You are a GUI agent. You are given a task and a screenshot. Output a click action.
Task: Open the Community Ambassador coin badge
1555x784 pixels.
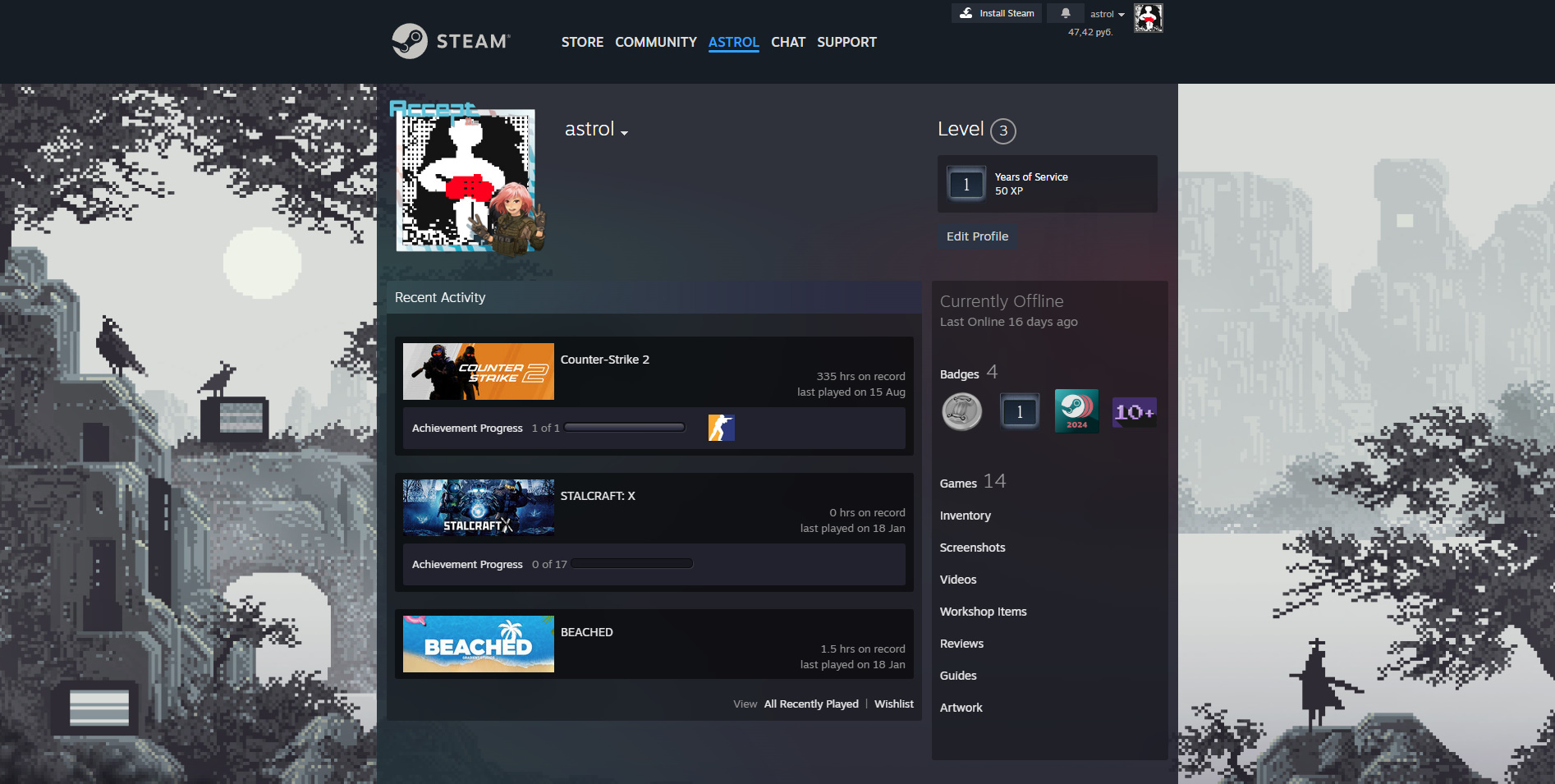click(962, 411)
